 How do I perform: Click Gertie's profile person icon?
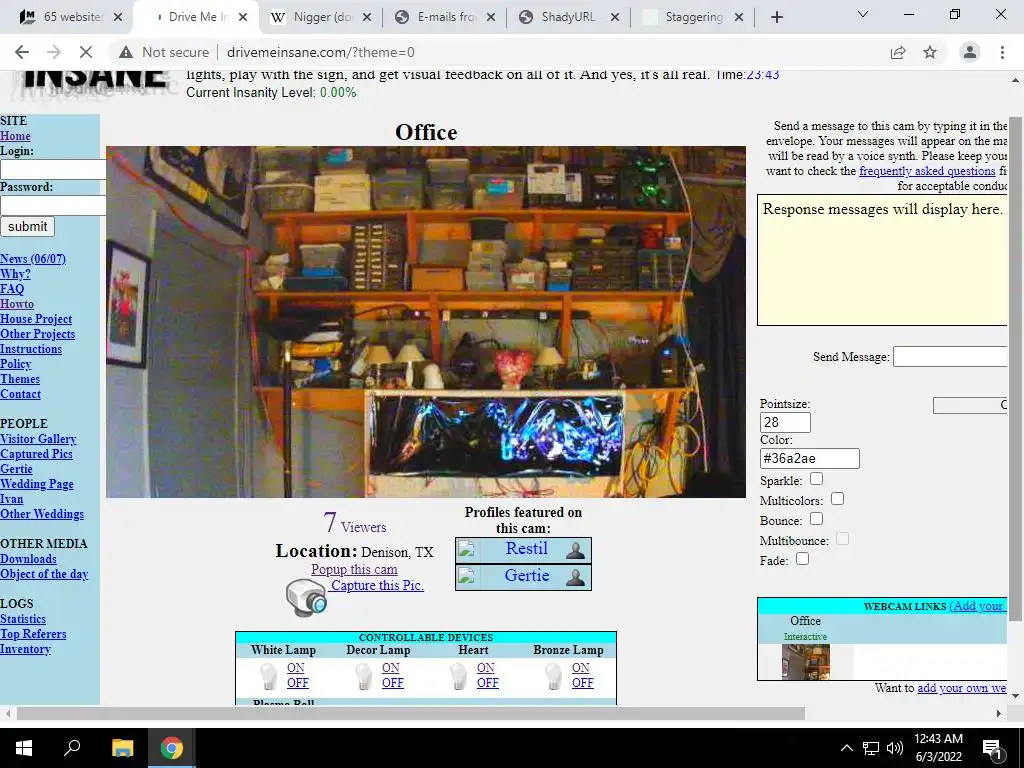coord(575,577)
